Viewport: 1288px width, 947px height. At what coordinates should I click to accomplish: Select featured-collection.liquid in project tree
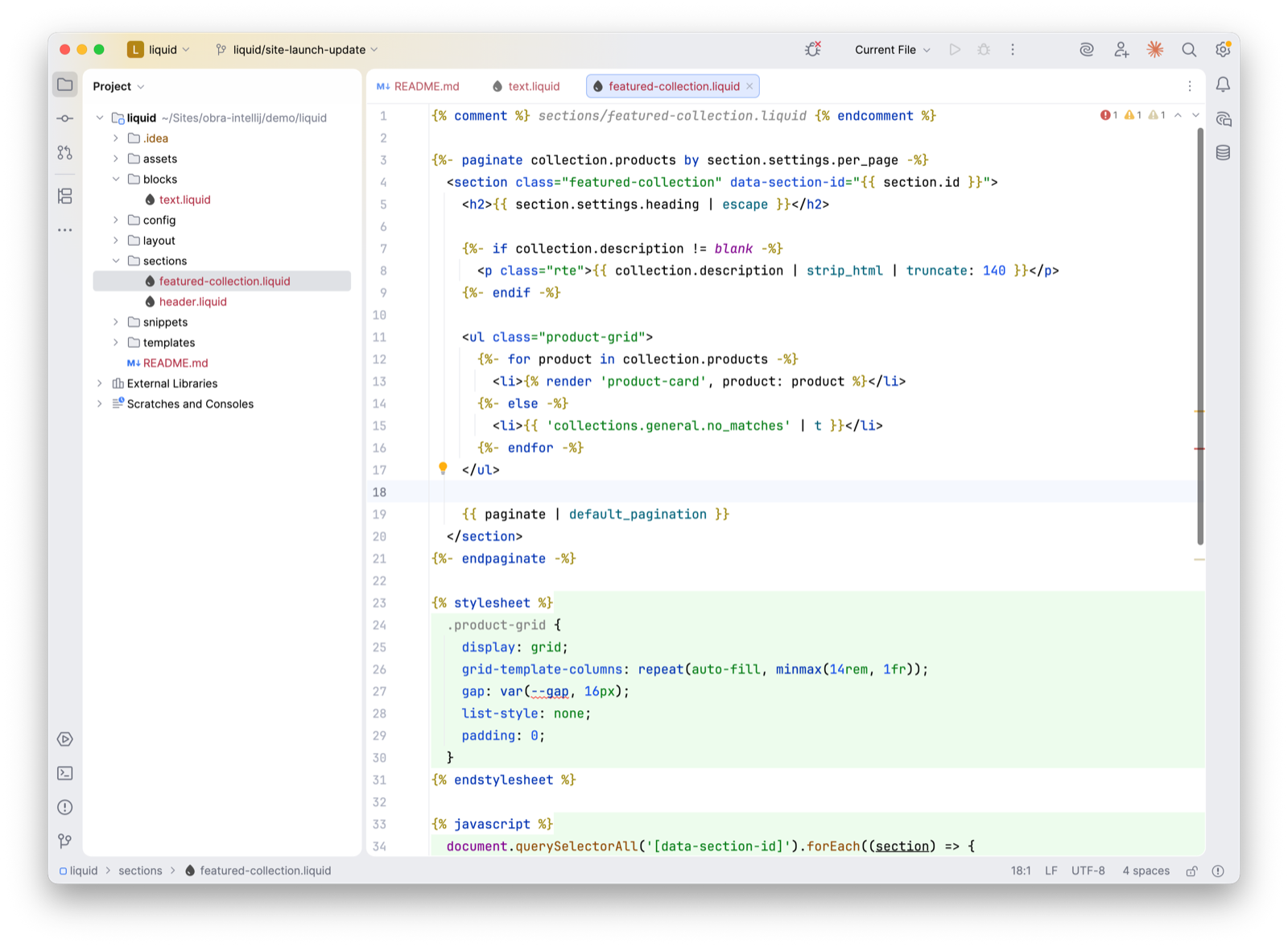pos(222,281)
